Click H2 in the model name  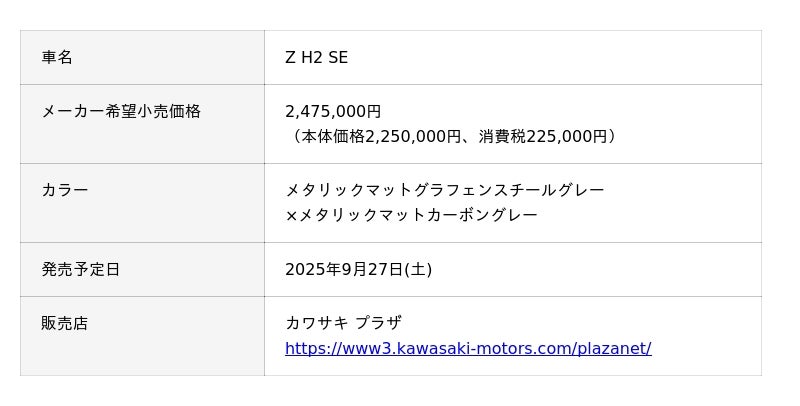tap(312, 58)
